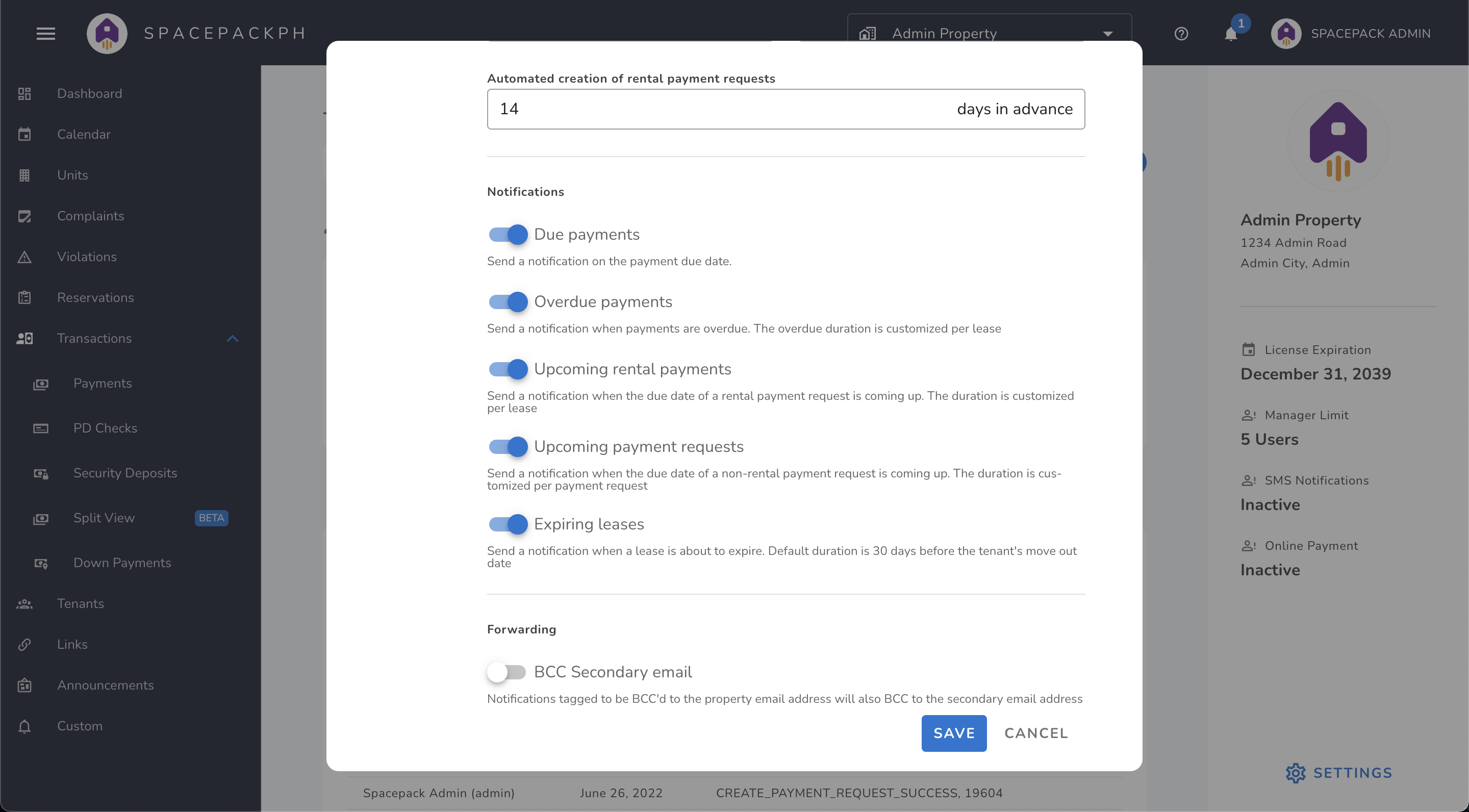This screenshot has height=812, width=1469.
Task: Click the Violations sidebar icon
Action: pos(25,256)
